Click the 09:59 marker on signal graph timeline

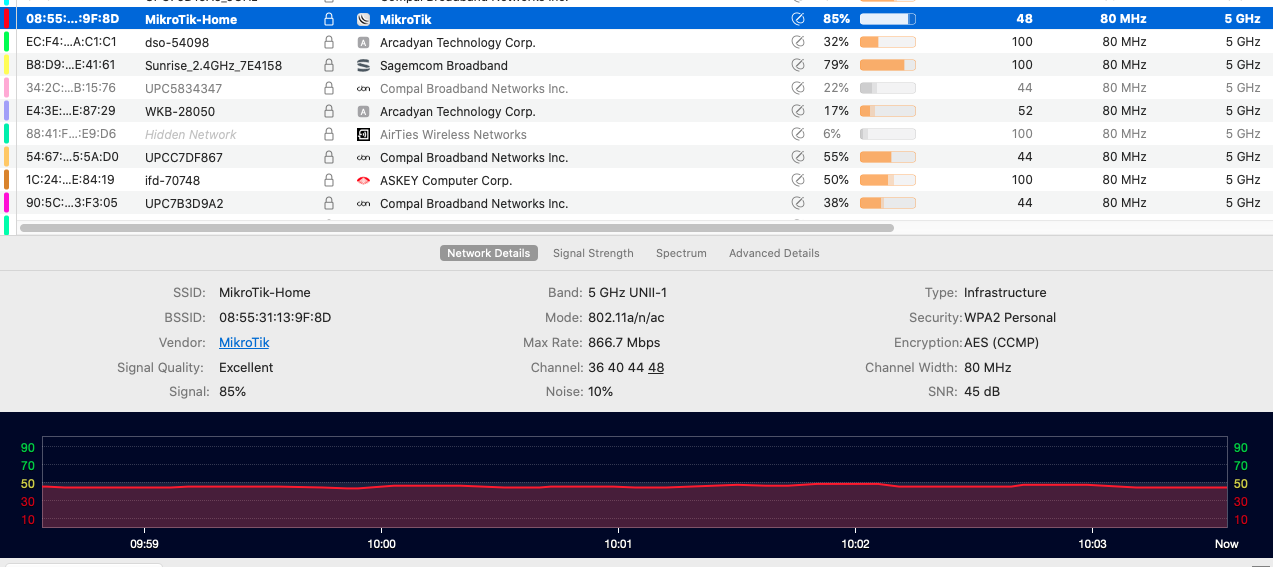[x=144, y=544]
